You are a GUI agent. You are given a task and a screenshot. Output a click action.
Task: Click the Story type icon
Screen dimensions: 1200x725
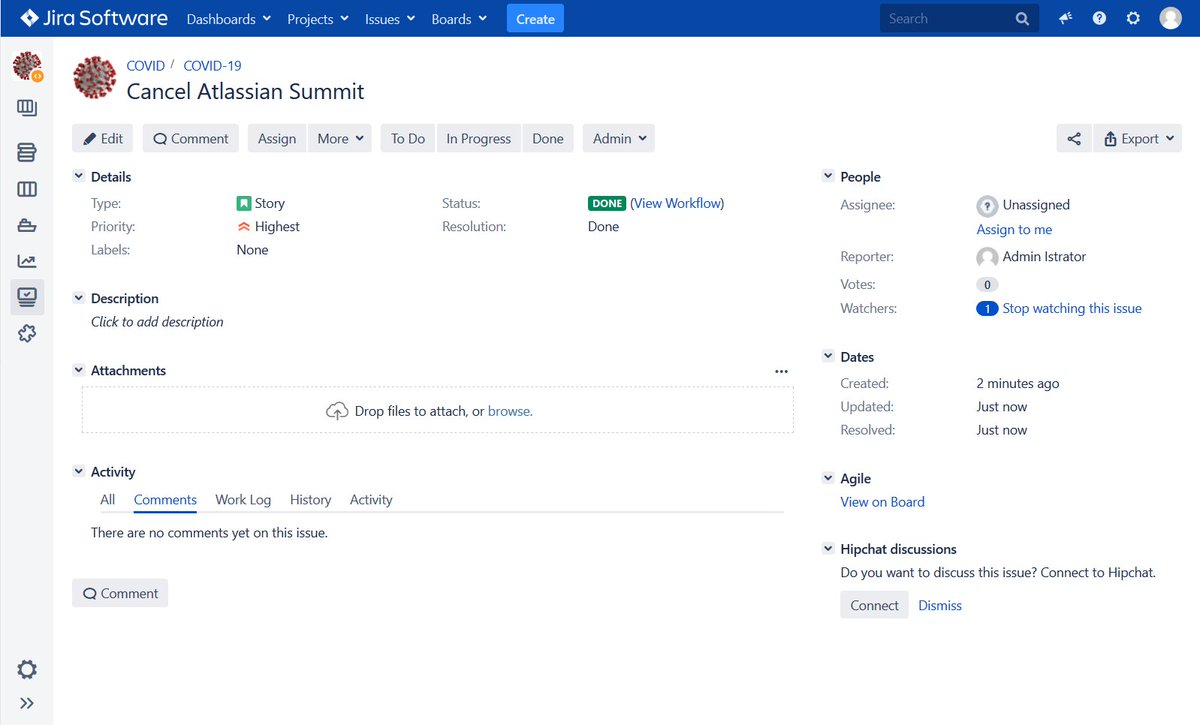[x=243, y=203]
